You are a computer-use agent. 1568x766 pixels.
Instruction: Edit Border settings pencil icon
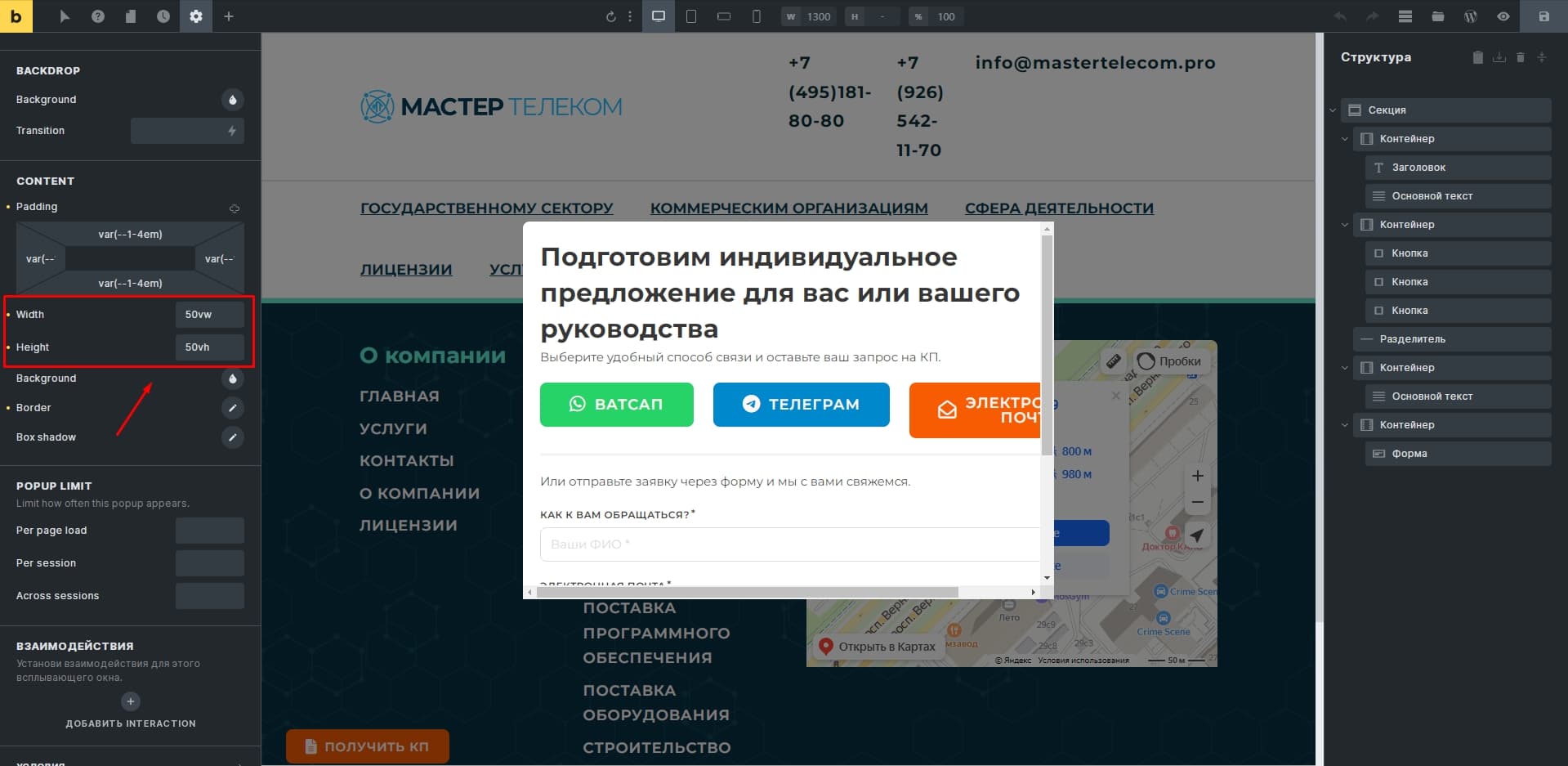click(x=233, y=408)
